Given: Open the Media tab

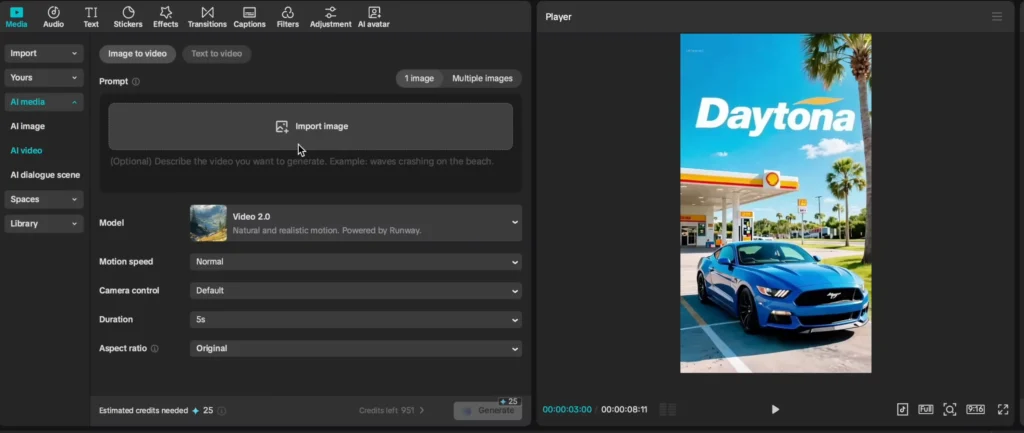Looking at the screenshot, I should pos(16,17).
